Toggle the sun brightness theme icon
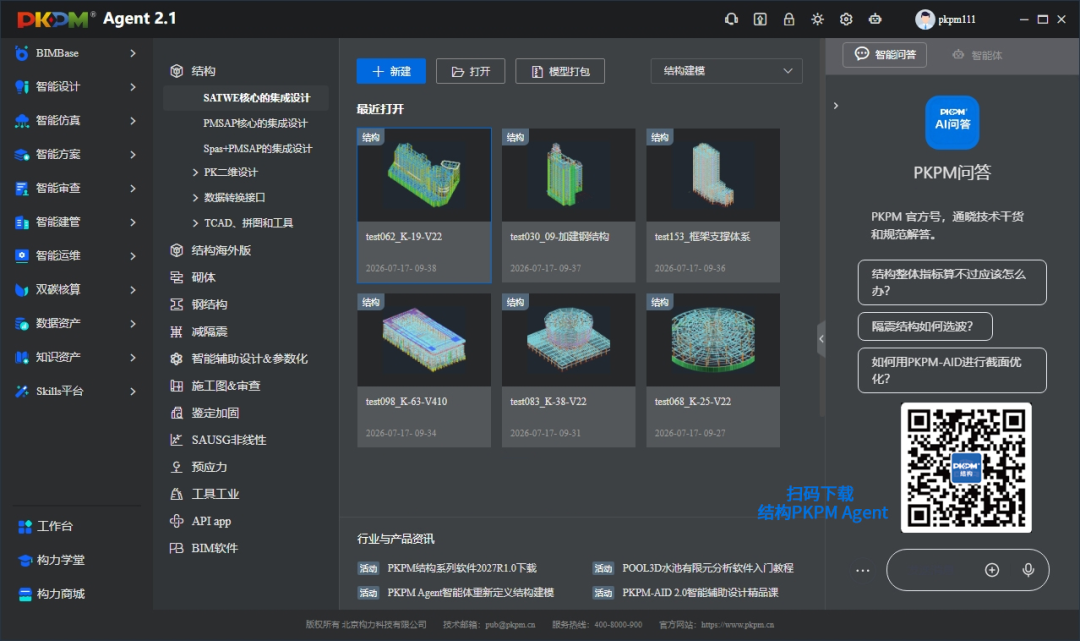1080x641 pixels. click(x=817, y=19)
